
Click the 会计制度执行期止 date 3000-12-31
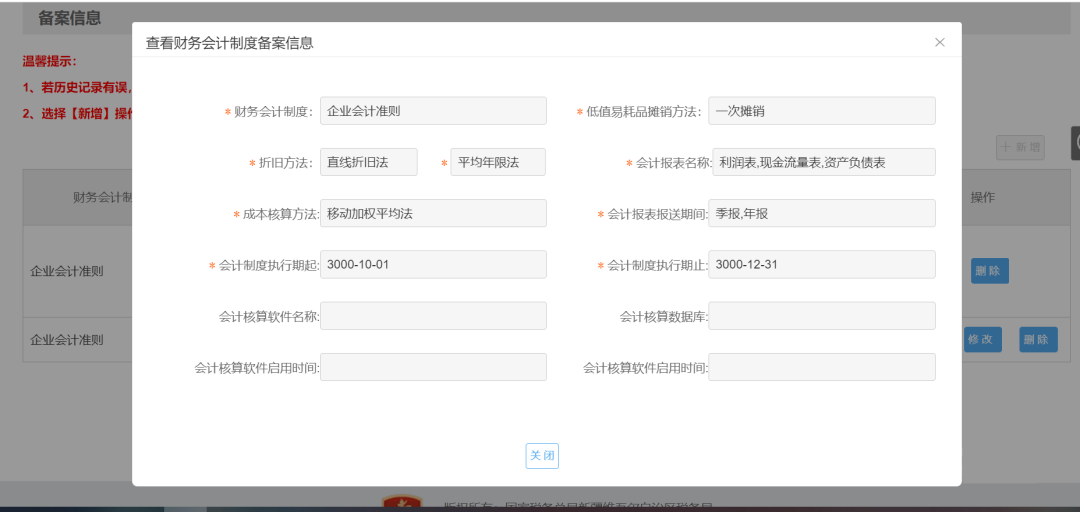[x=821, y=265]
